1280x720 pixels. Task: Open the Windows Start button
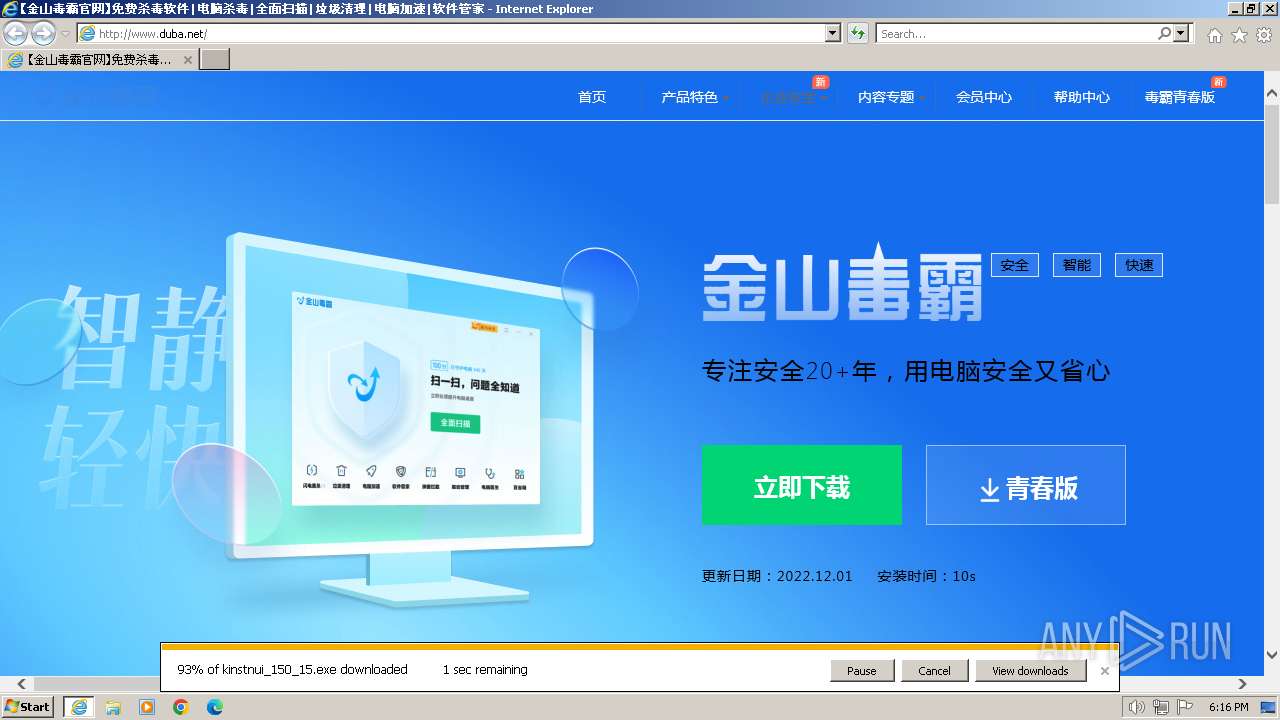pos(28,707)
